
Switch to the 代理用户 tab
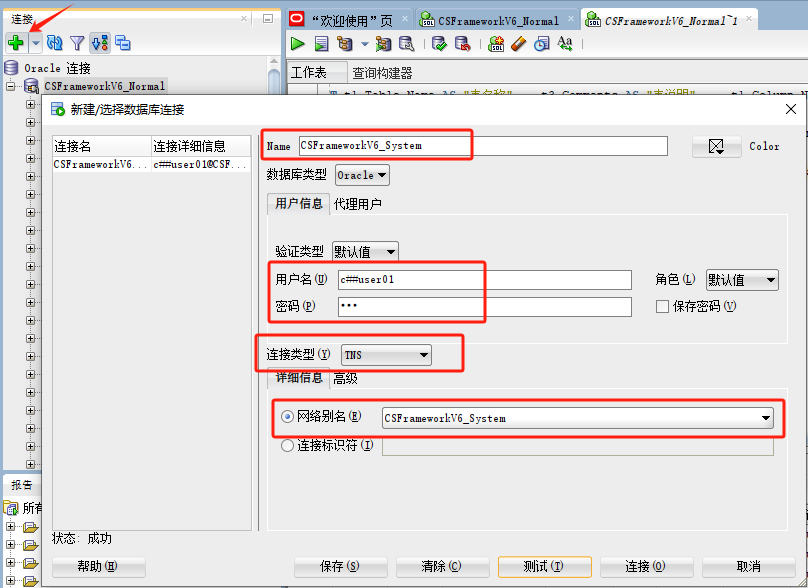(358, 204)
